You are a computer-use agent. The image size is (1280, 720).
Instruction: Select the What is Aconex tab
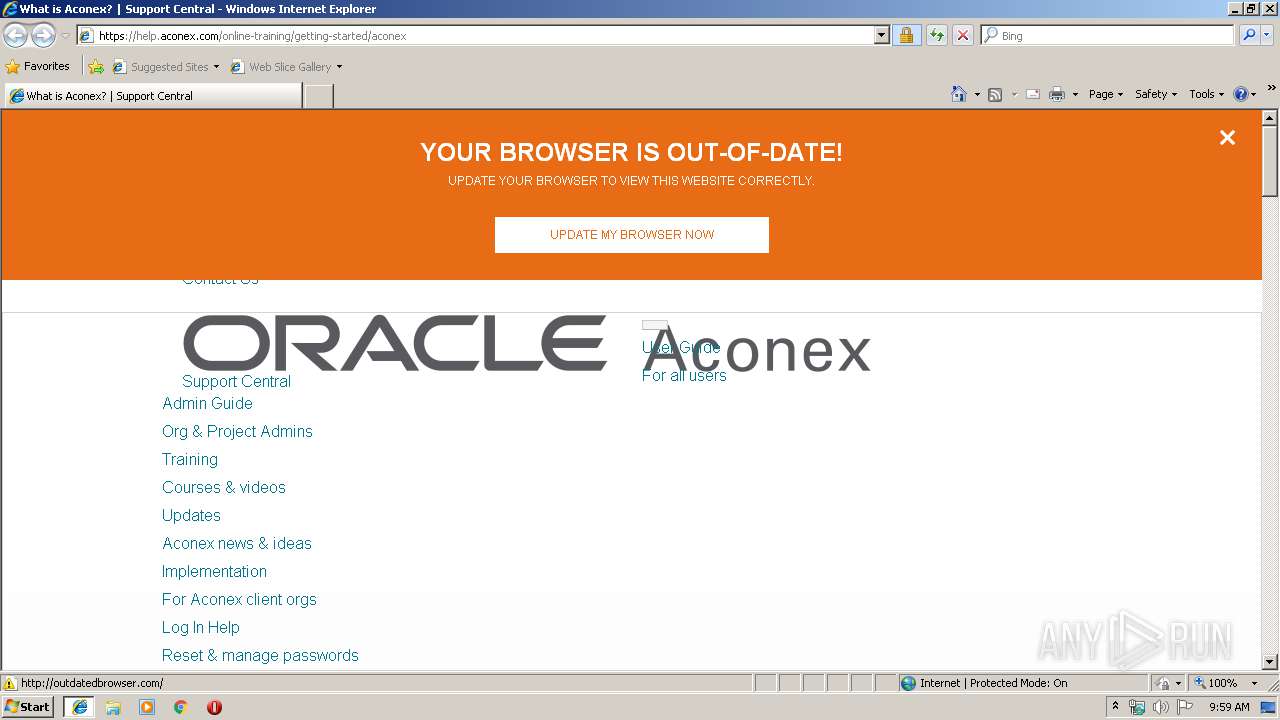152,96
